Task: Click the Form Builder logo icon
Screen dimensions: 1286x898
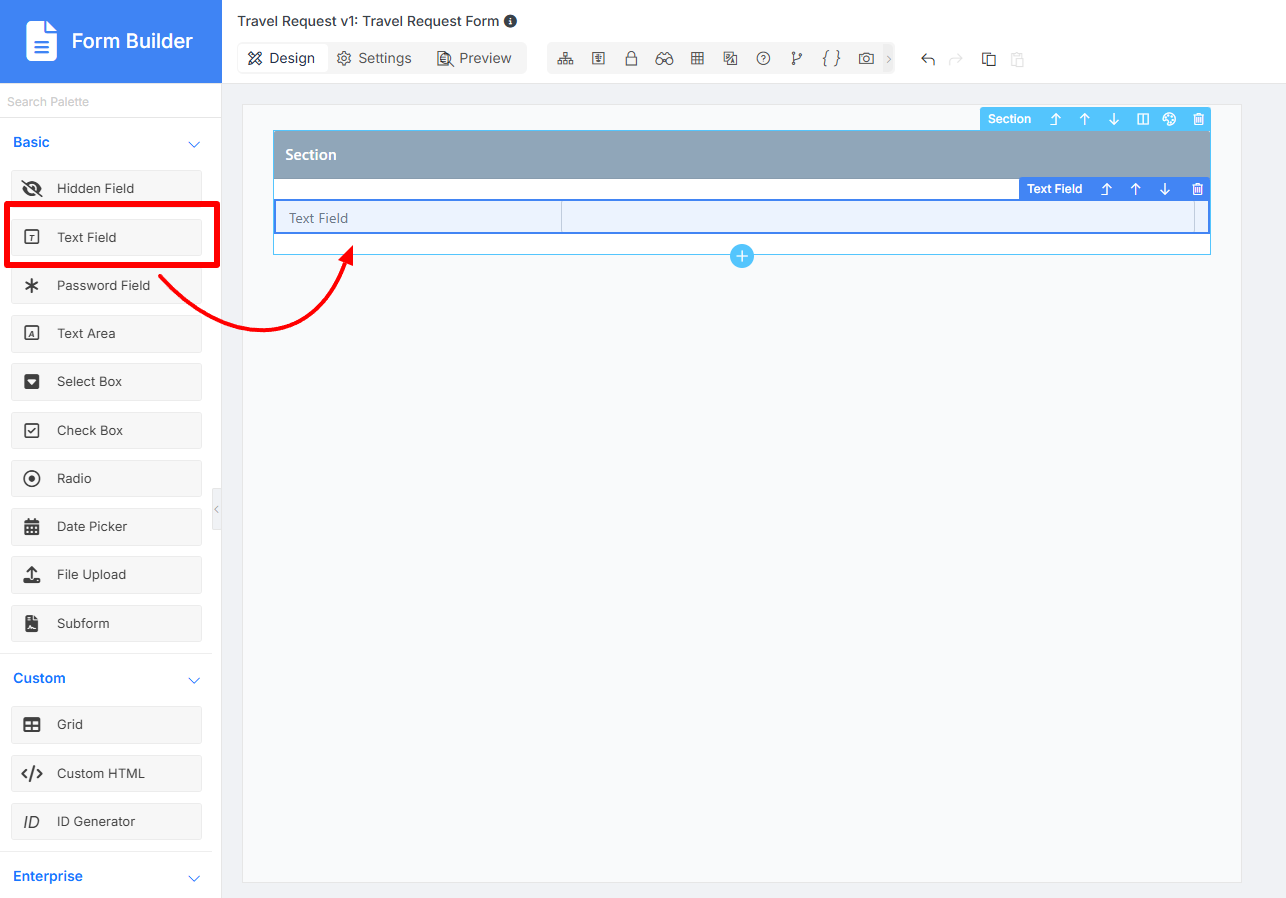Action: (x=41, y=41)
